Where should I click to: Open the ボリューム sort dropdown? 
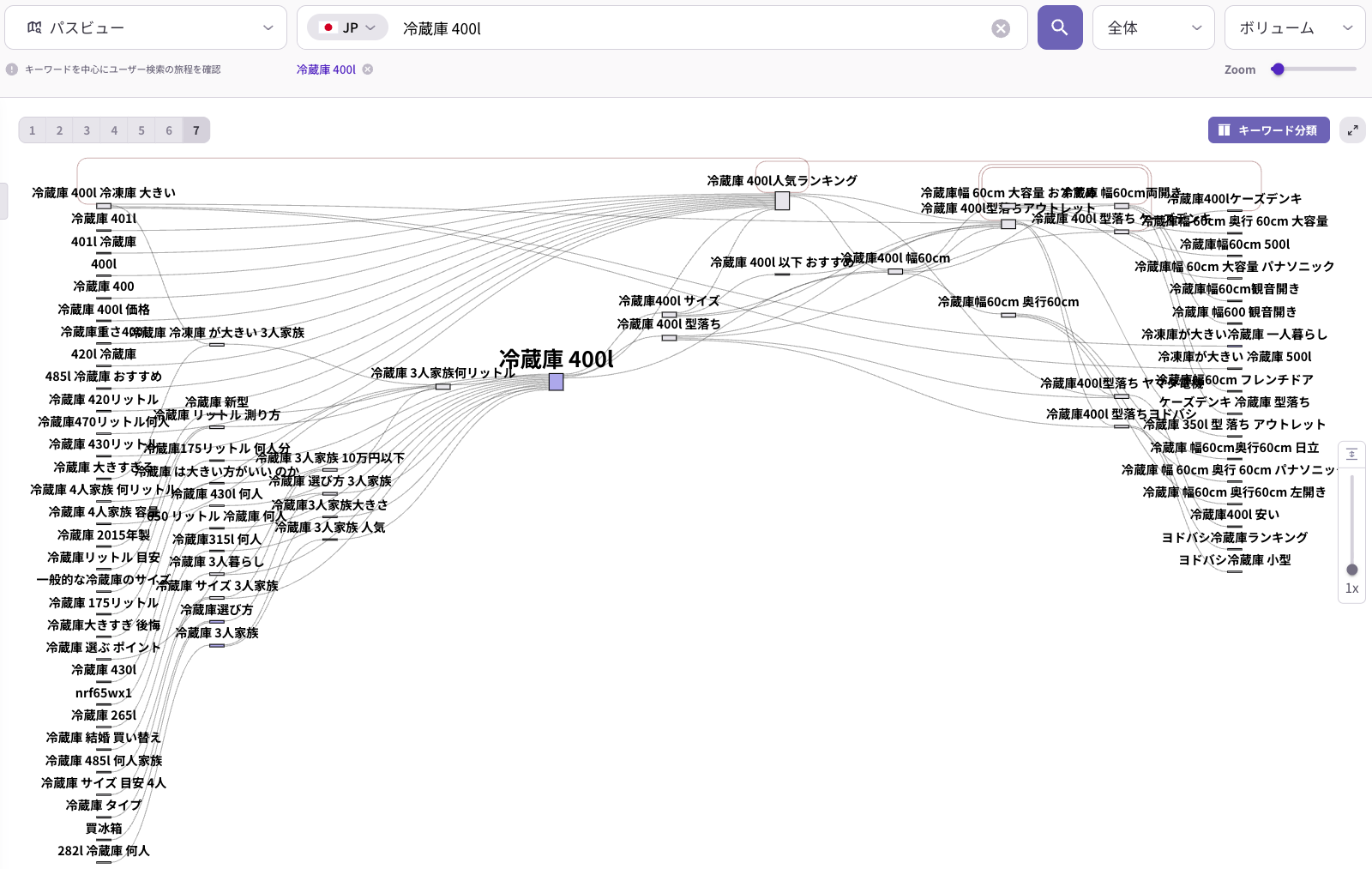click(1294, 27)
